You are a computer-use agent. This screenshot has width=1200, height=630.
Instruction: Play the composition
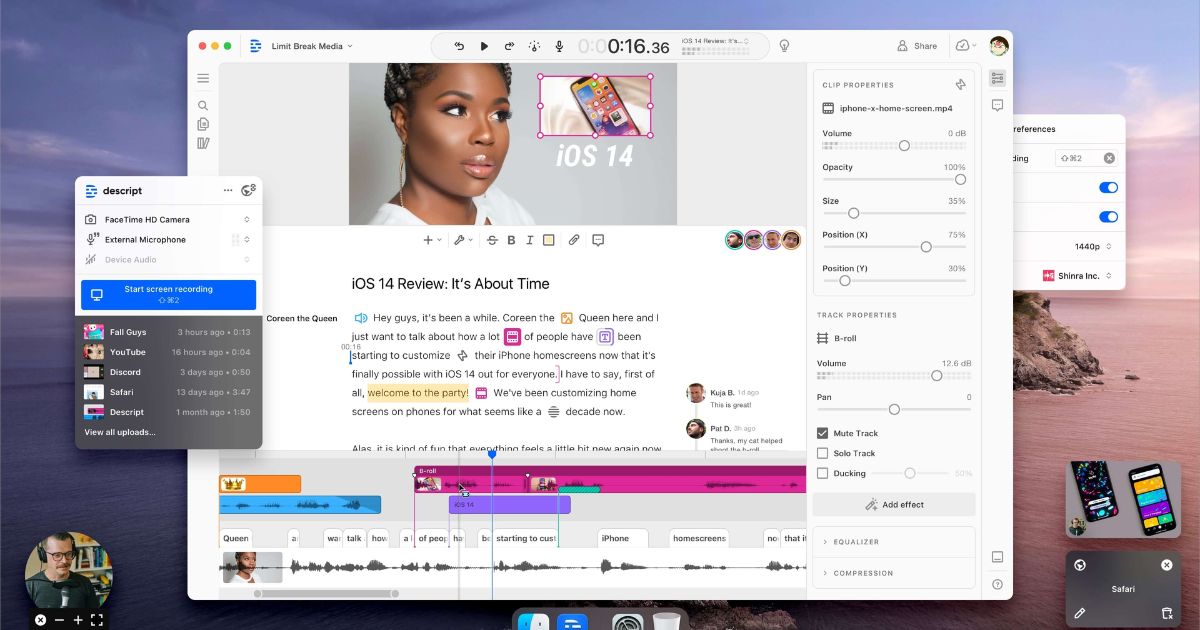[x=484, y=46]
